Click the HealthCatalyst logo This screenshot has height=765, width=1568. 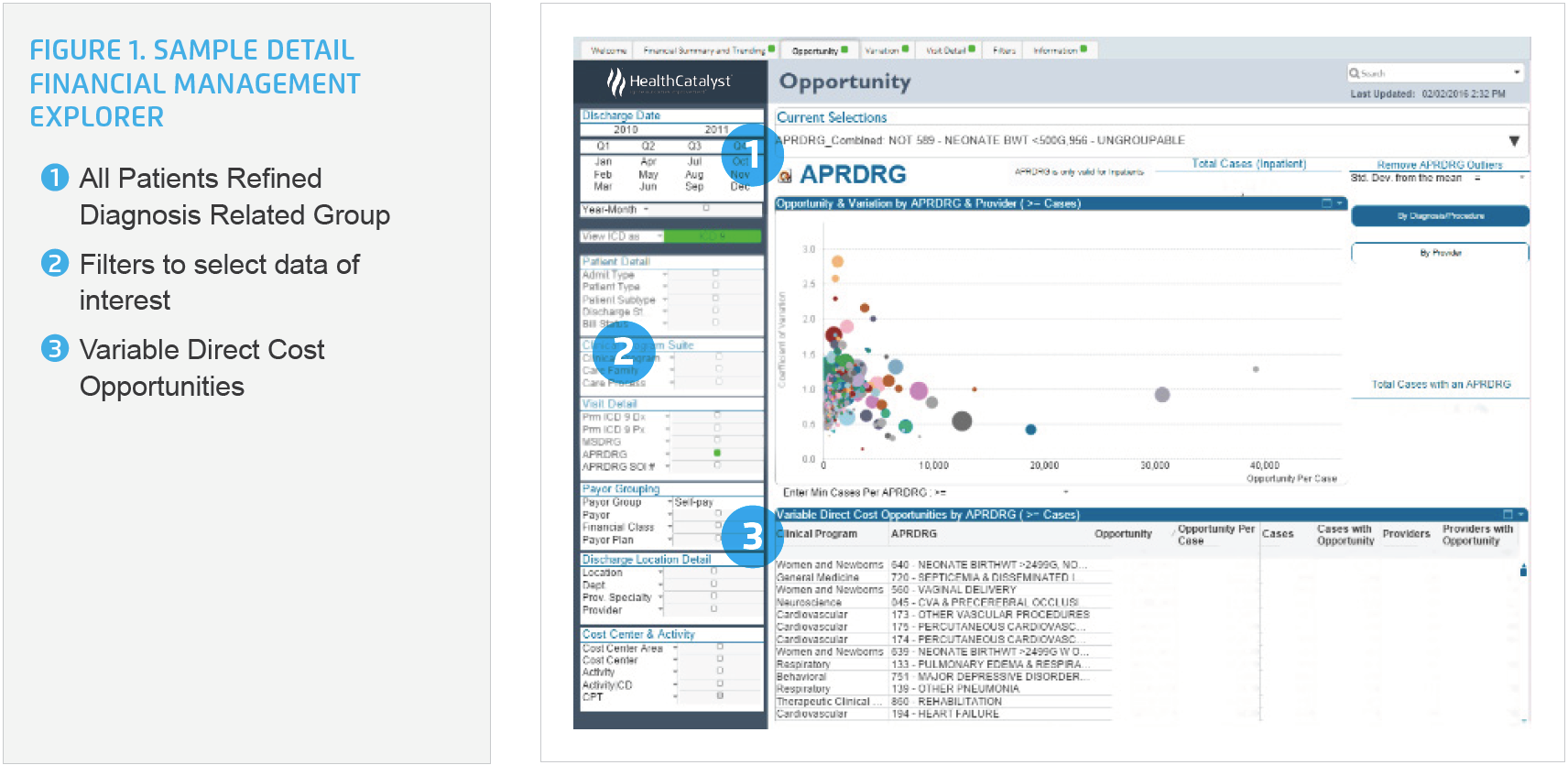(x=670, y=82)
